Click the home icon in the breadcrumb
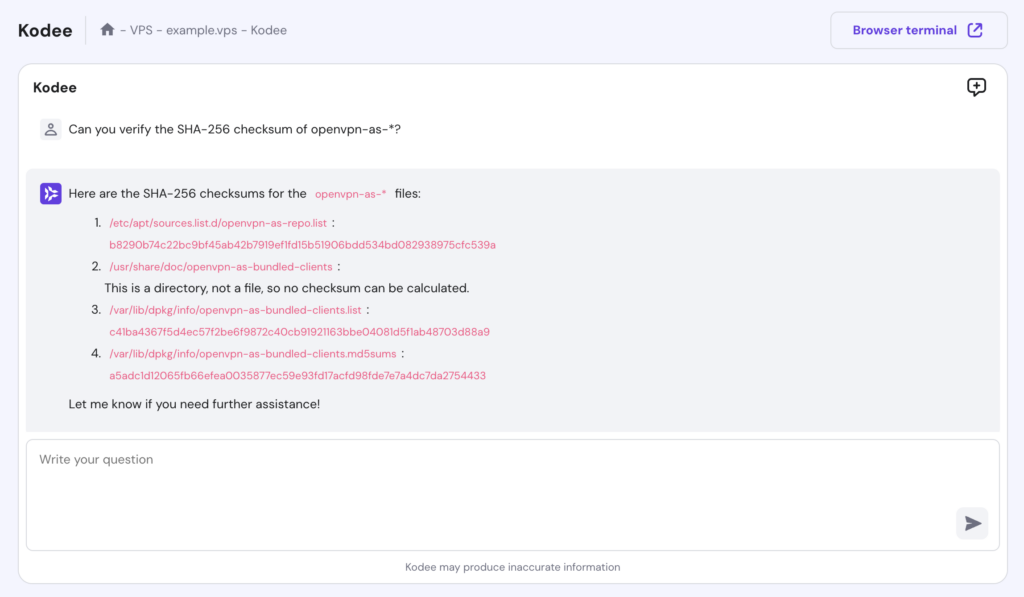Screen dimensions: 1024x597 click(108, 30)
